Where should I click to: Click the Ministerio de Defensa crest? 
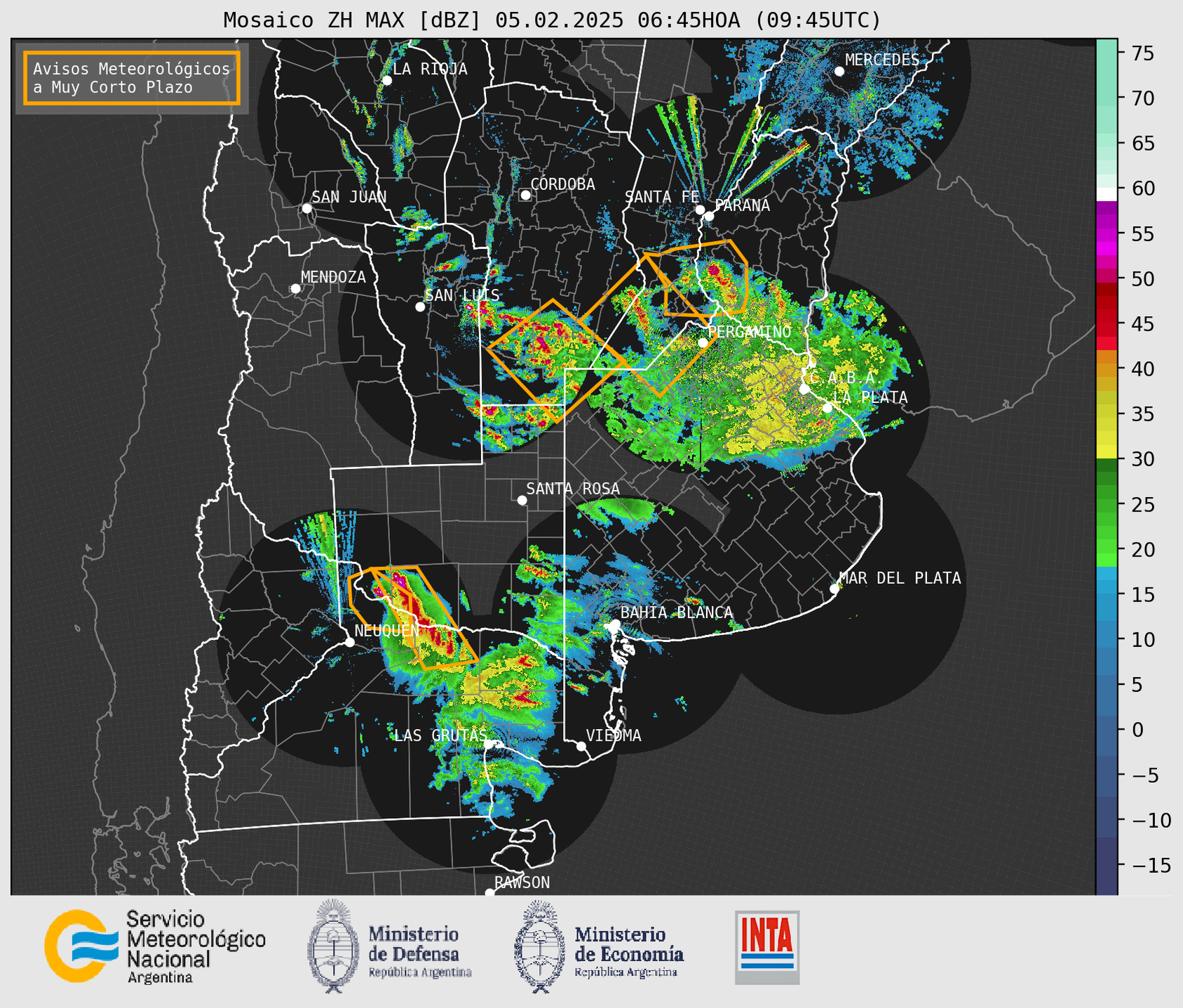(x=333, y=946)
